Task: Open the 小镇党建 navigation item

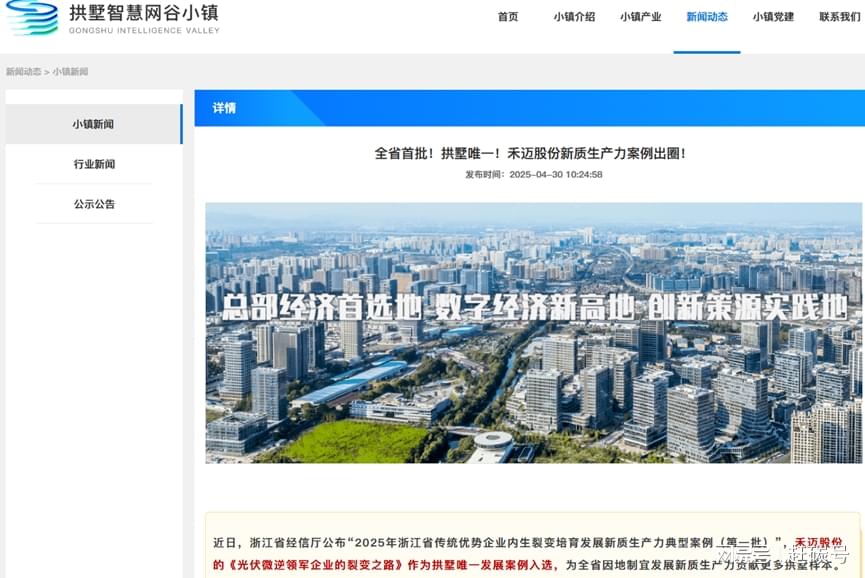Action: (x=773, y=17)
